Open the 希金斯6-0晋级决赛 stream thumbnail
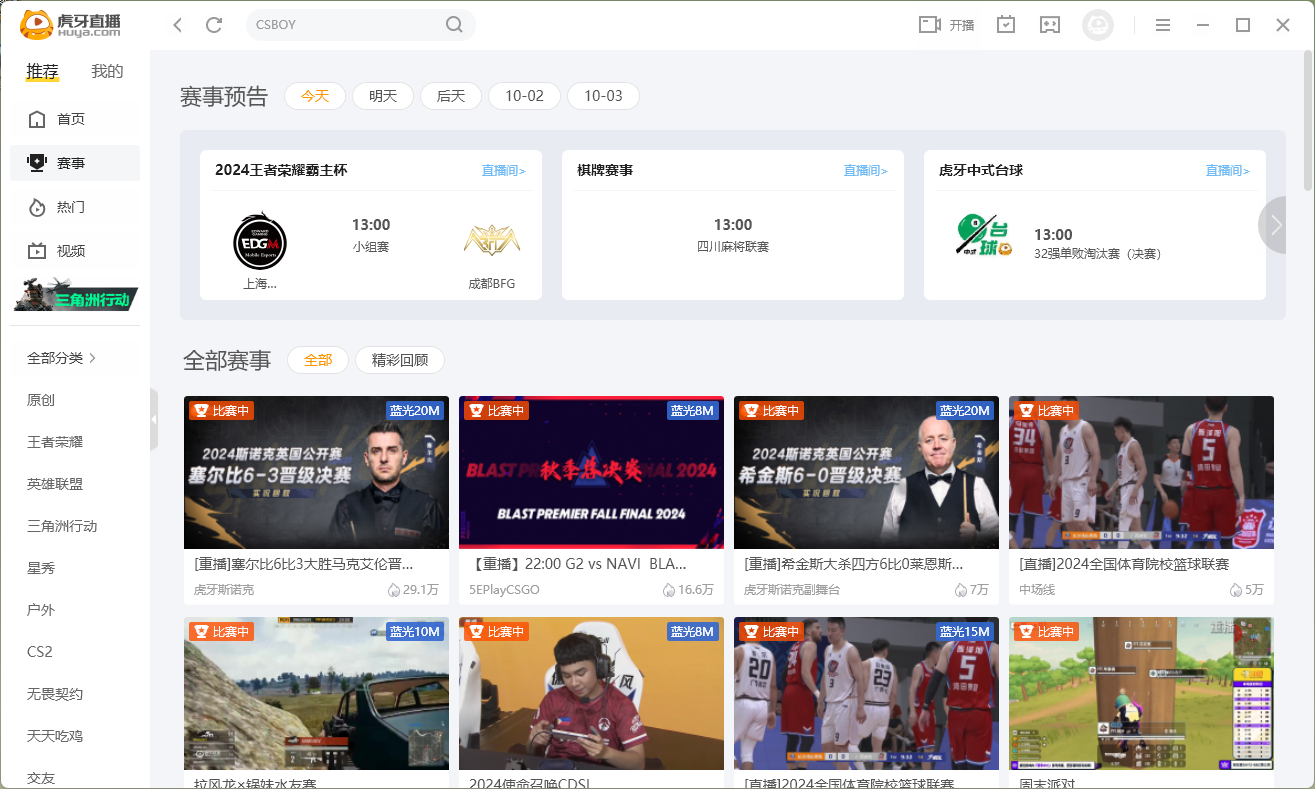The image size is (1315, 789). [866, 472]
